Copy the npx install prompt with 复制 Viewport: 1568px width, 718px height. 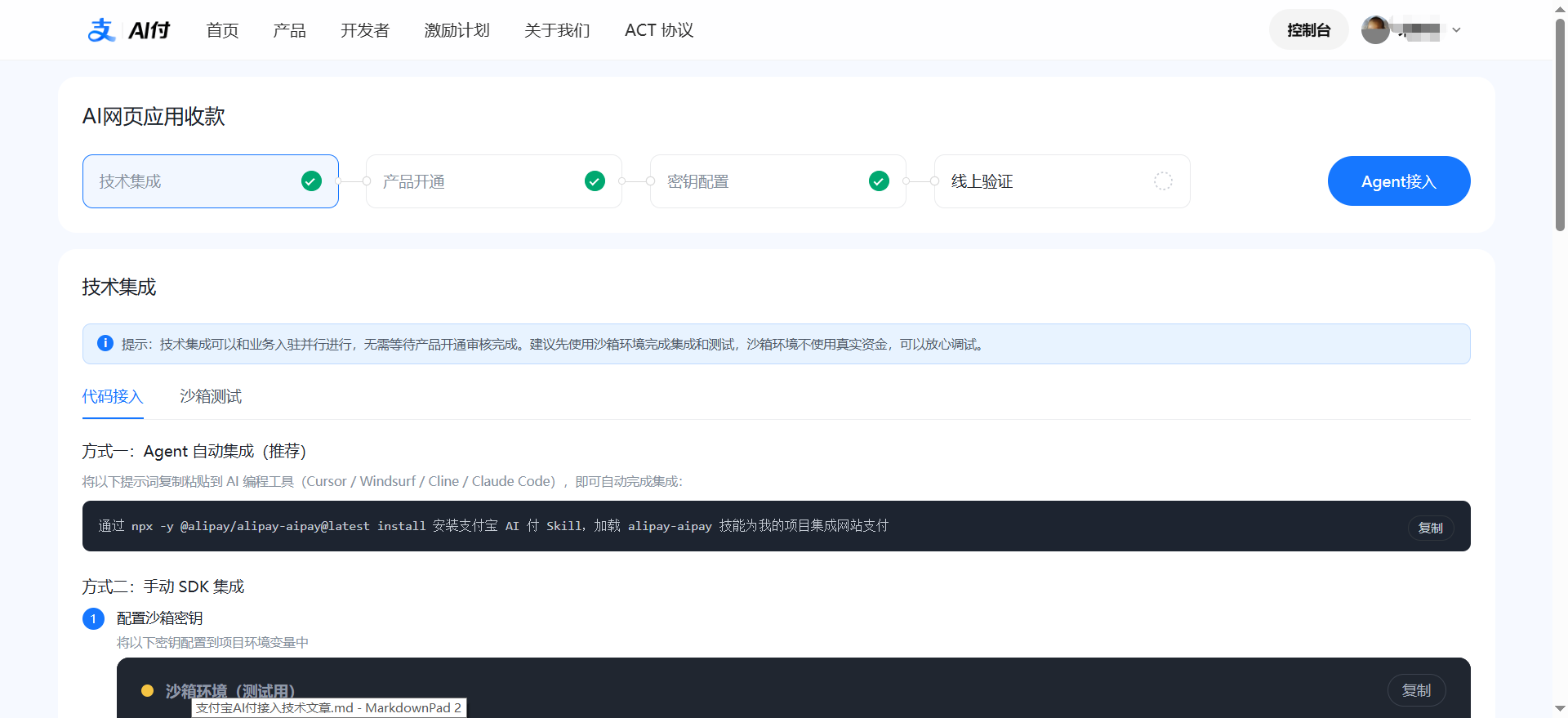coord(1431,528)
